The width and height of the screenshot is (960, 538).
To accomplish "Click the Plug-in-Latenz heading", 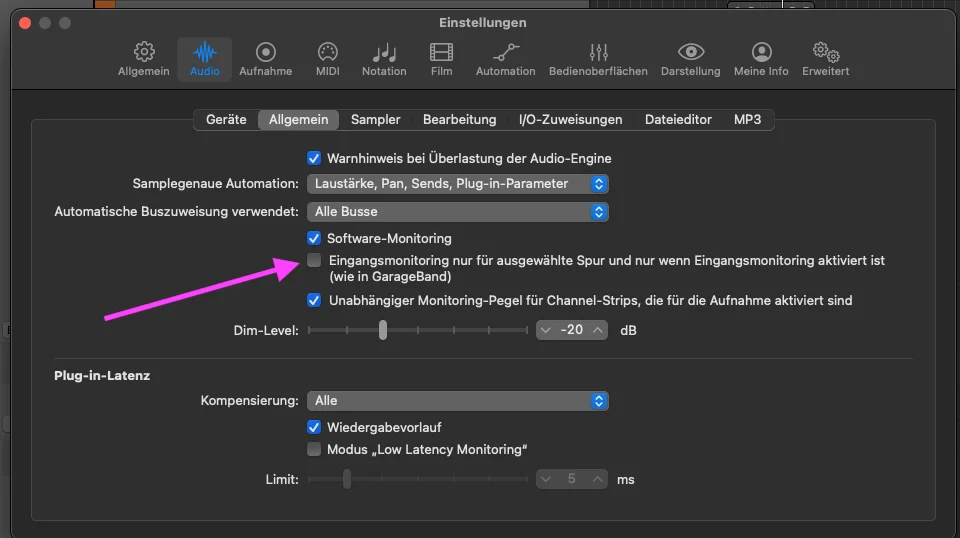I will (102, 376).
